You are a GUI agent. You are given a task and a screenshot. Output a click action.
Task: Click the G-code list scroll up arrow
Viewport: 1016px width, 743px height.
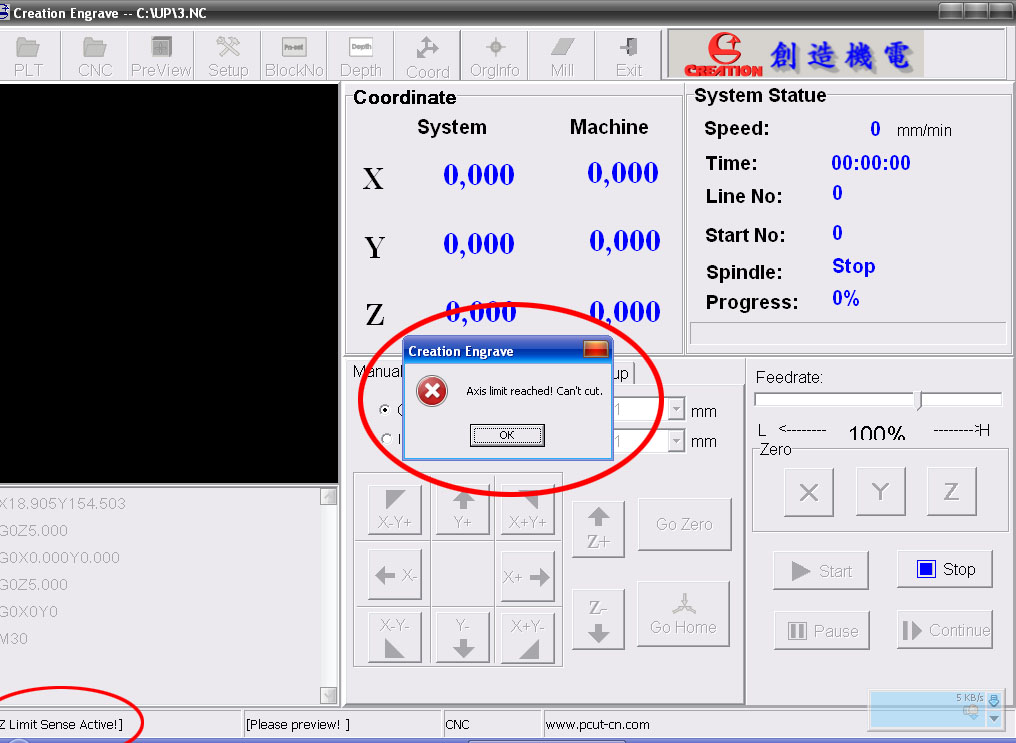329,497
